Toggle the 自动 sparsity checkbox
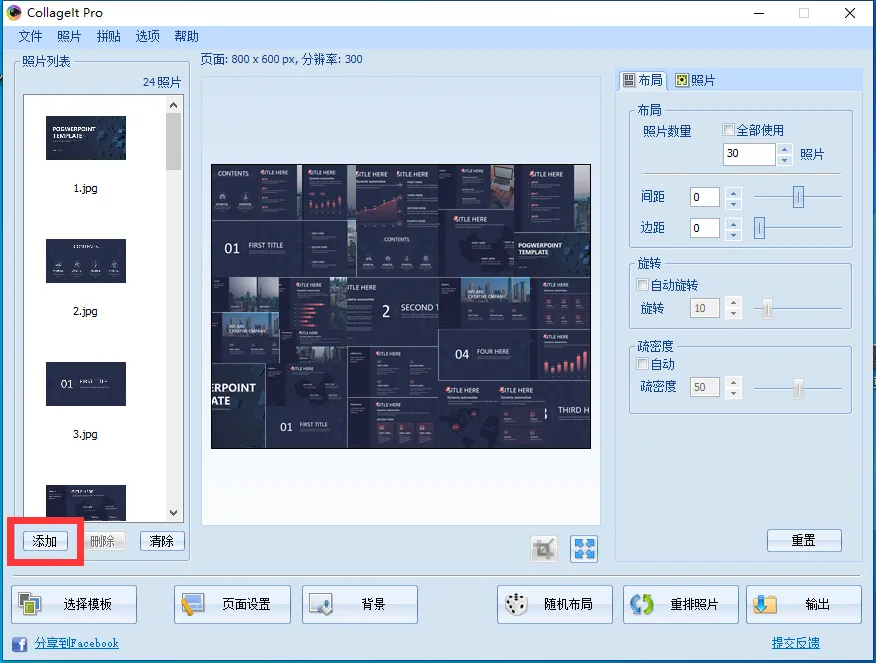This screenshot has width=876, height=663. coord(642,364)
